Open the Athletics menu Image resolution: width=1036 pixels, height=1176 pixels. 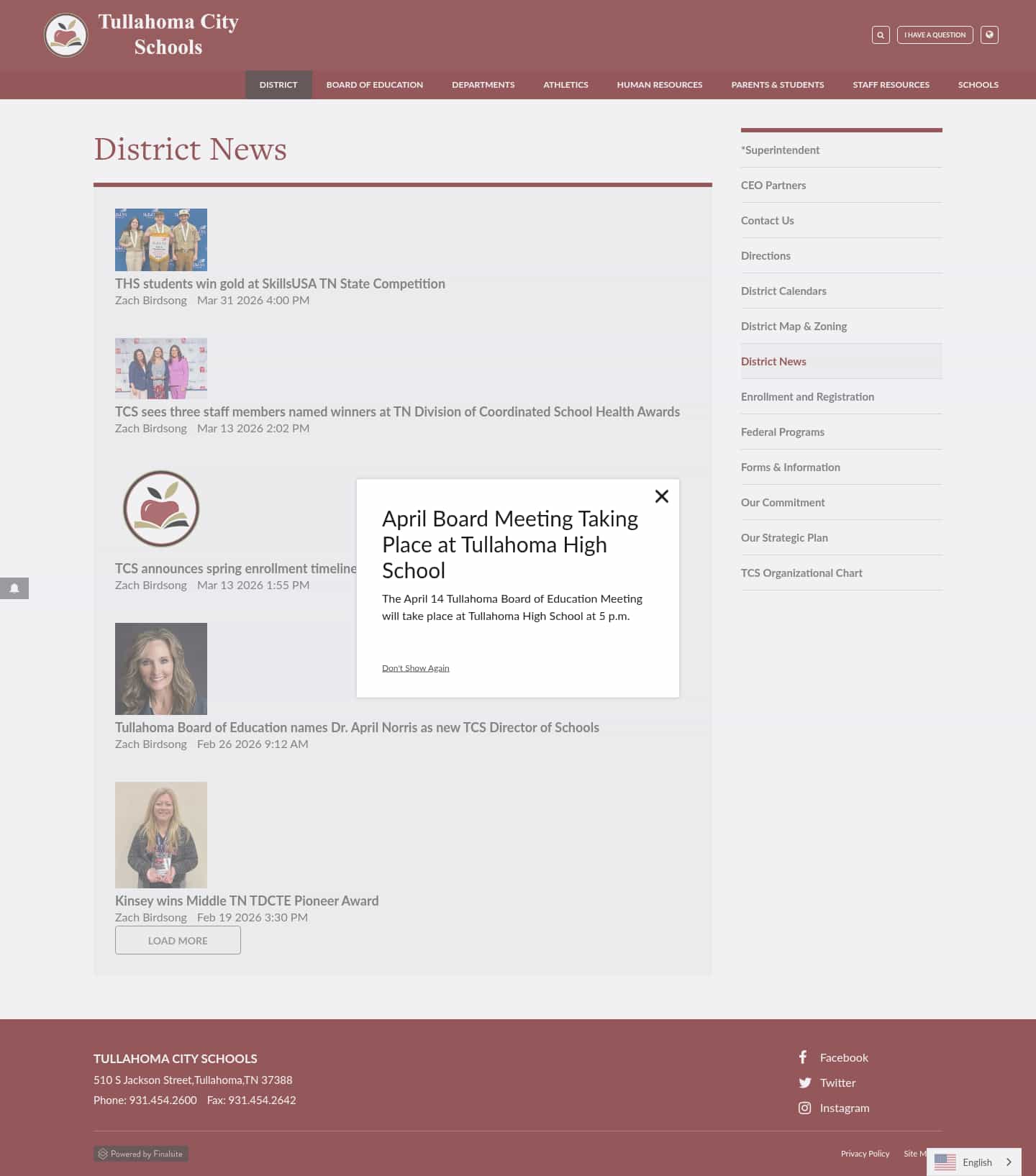[565, 84]
